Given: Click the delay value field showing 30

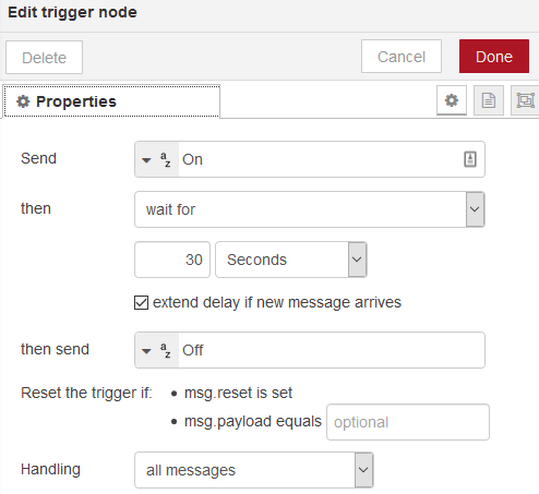Looking at the screenshot, I should [172, 260].
